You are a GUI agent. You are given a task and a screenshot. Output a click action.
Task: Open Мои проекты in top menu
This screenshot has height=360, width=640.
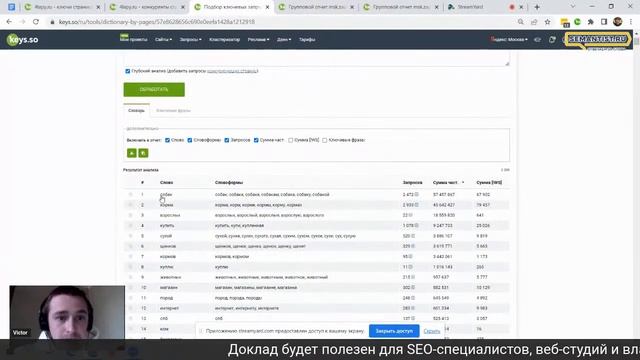[133, 40]
